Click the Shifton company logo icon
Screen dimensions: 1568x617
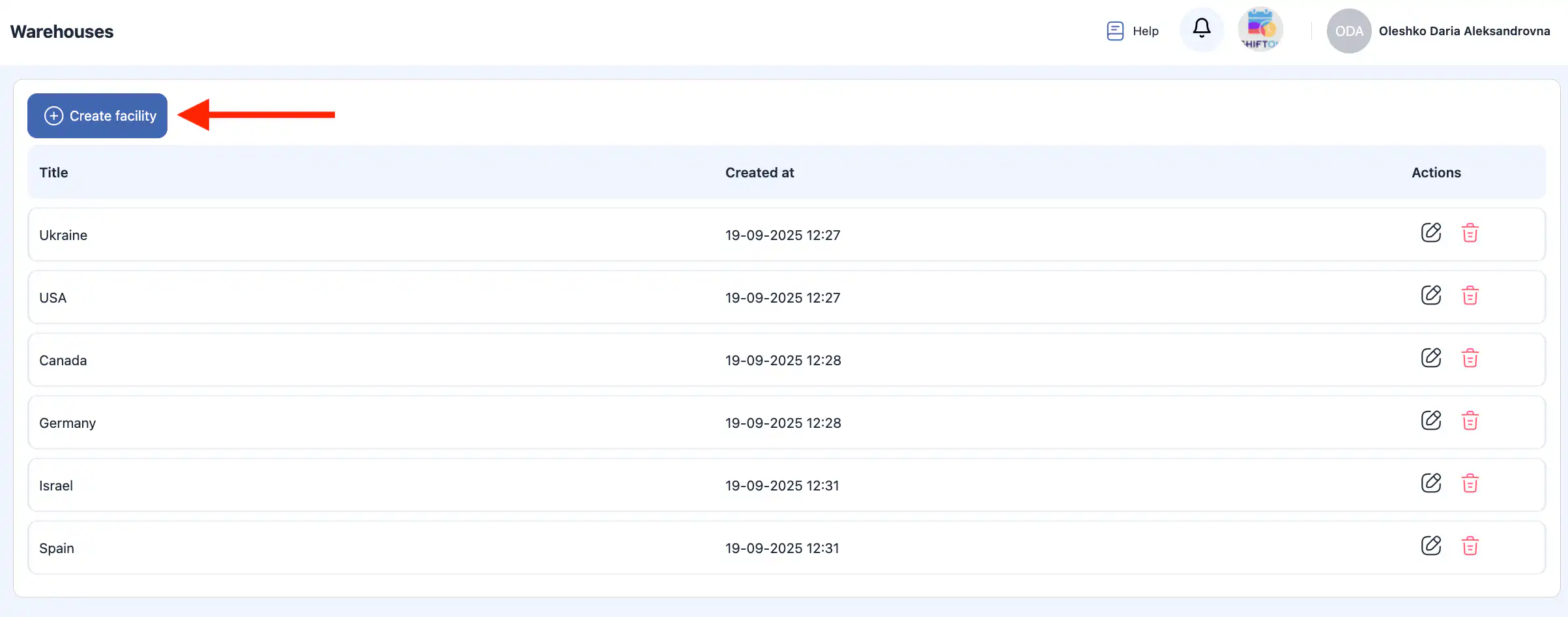1260,29
